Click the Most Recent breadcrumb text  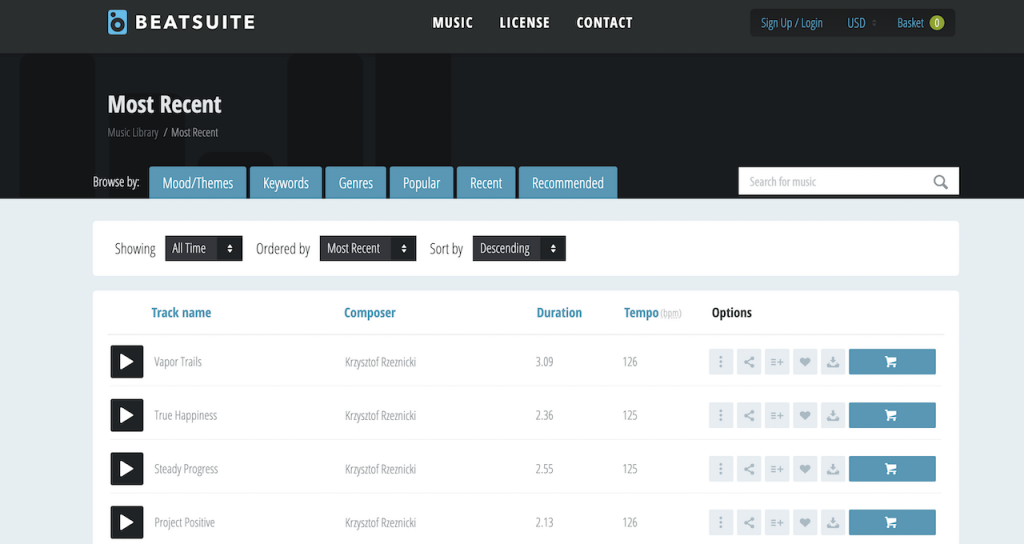click(x=195, y=133)
